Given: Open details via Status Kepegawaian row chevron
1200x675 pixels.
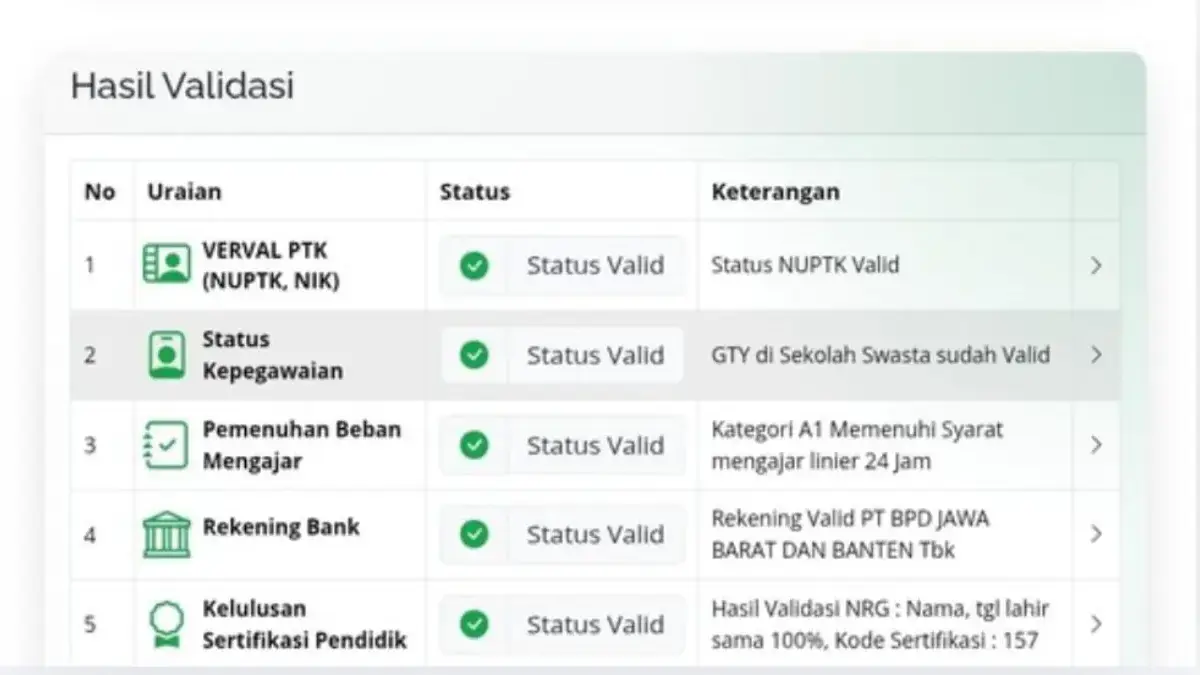Looking at the screenshot, I should [1096, 355].
